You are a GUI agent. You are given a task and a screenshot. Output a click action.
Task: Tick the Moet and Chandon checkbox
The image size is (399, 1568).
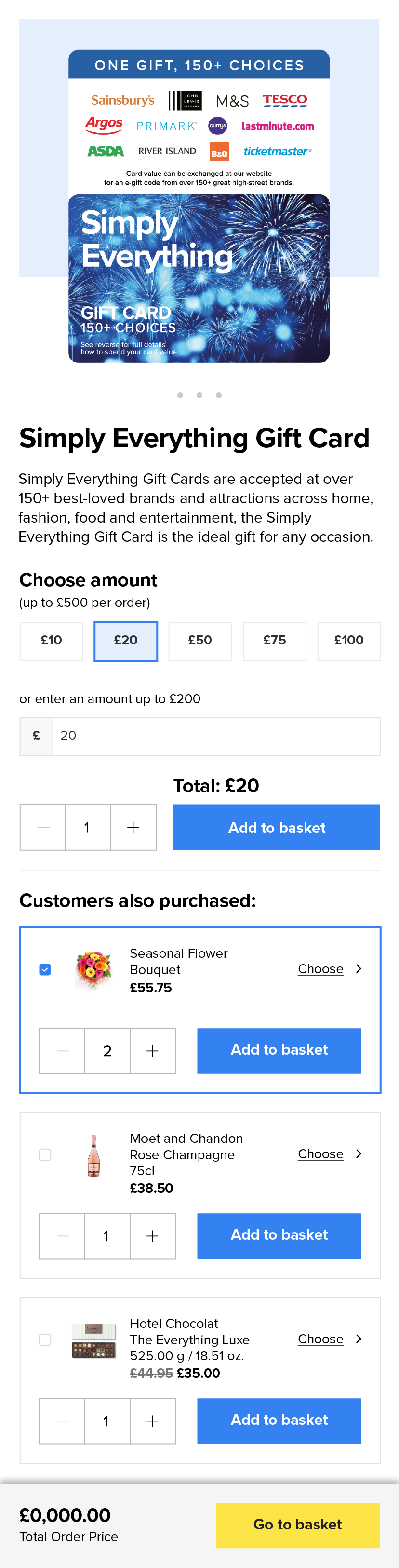tap(45, 1155)
